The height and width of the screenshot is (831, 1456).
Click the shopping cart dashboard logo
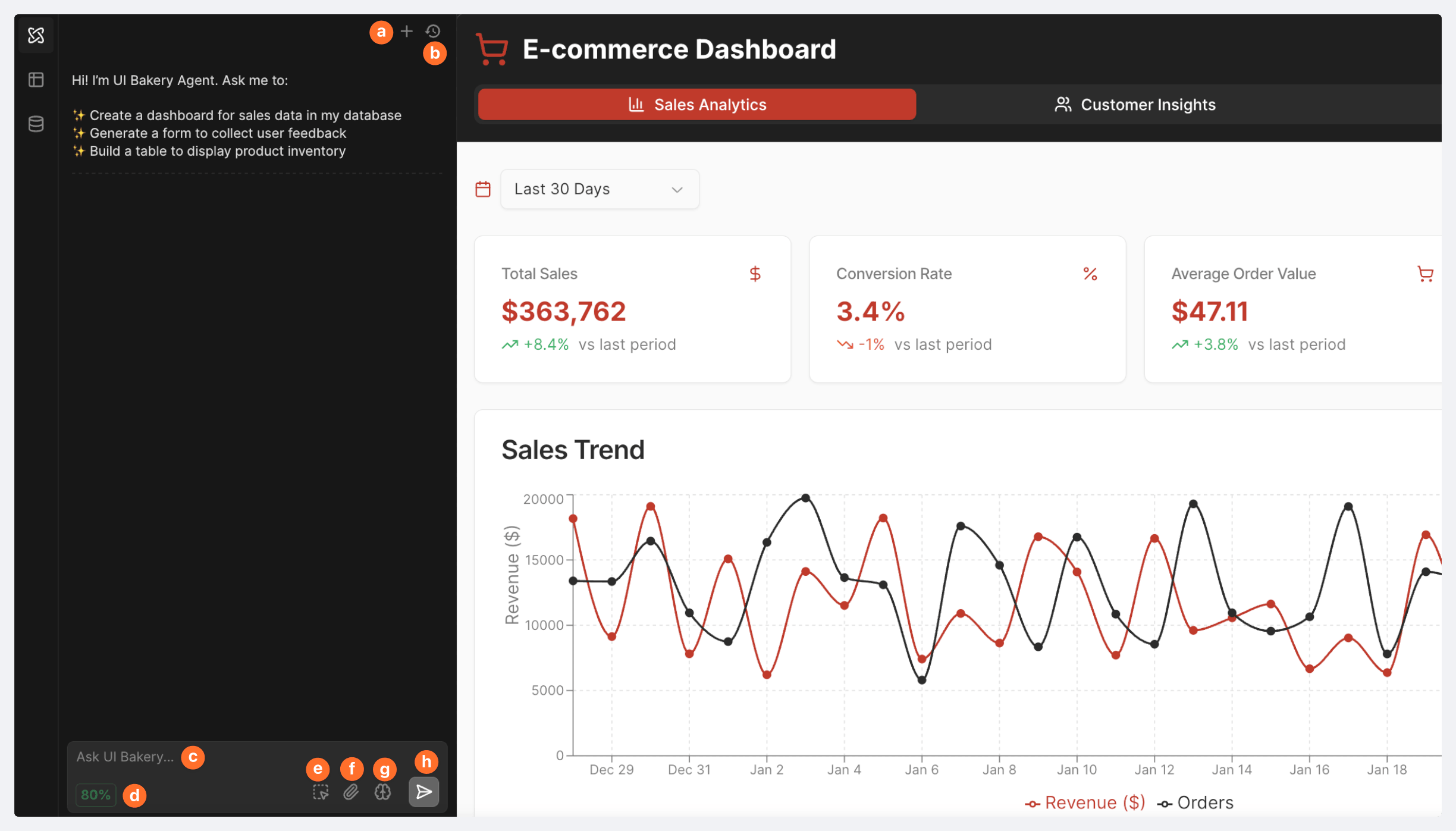point(492,49)
